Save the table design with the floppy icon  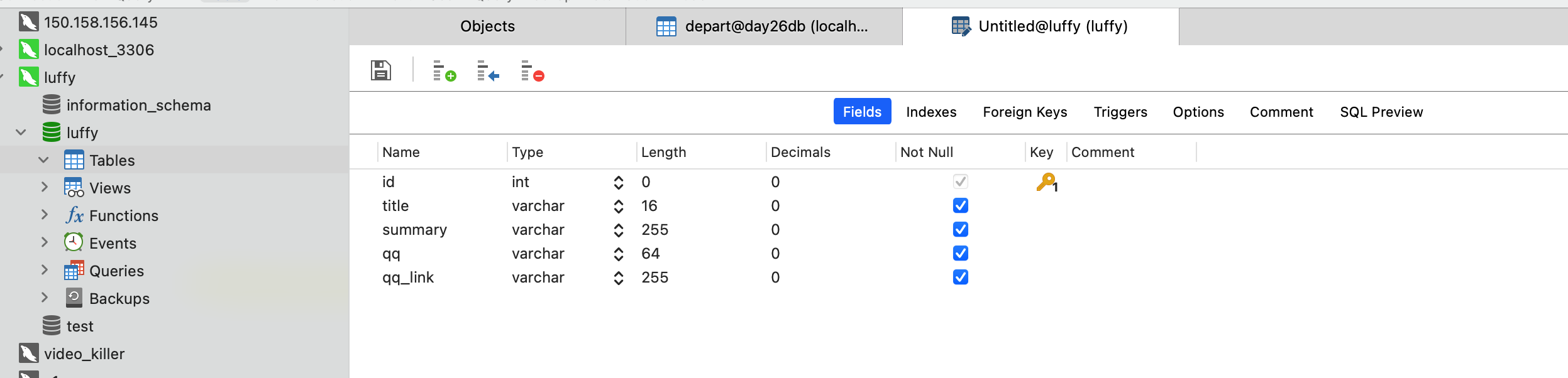[381, 70]
